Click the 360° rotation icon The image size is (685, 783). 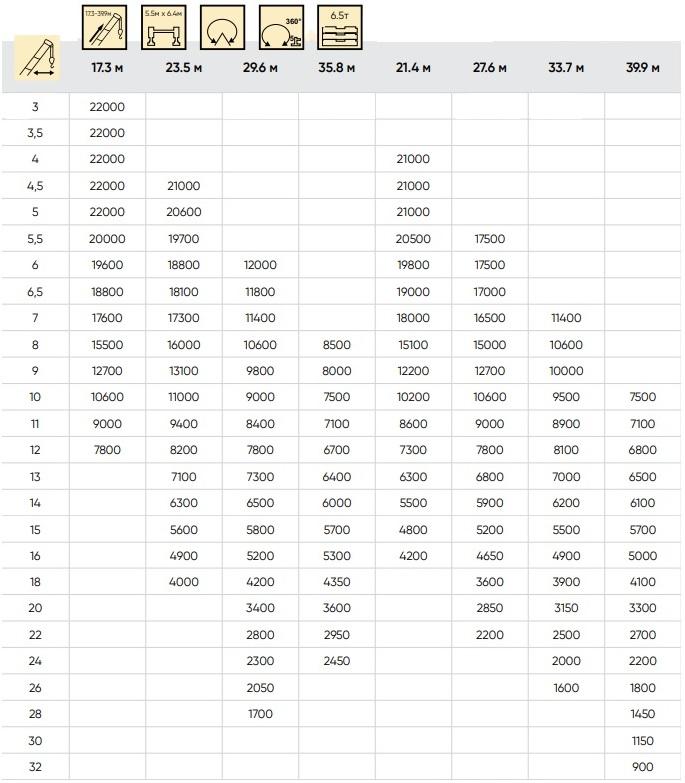point(281,27)
